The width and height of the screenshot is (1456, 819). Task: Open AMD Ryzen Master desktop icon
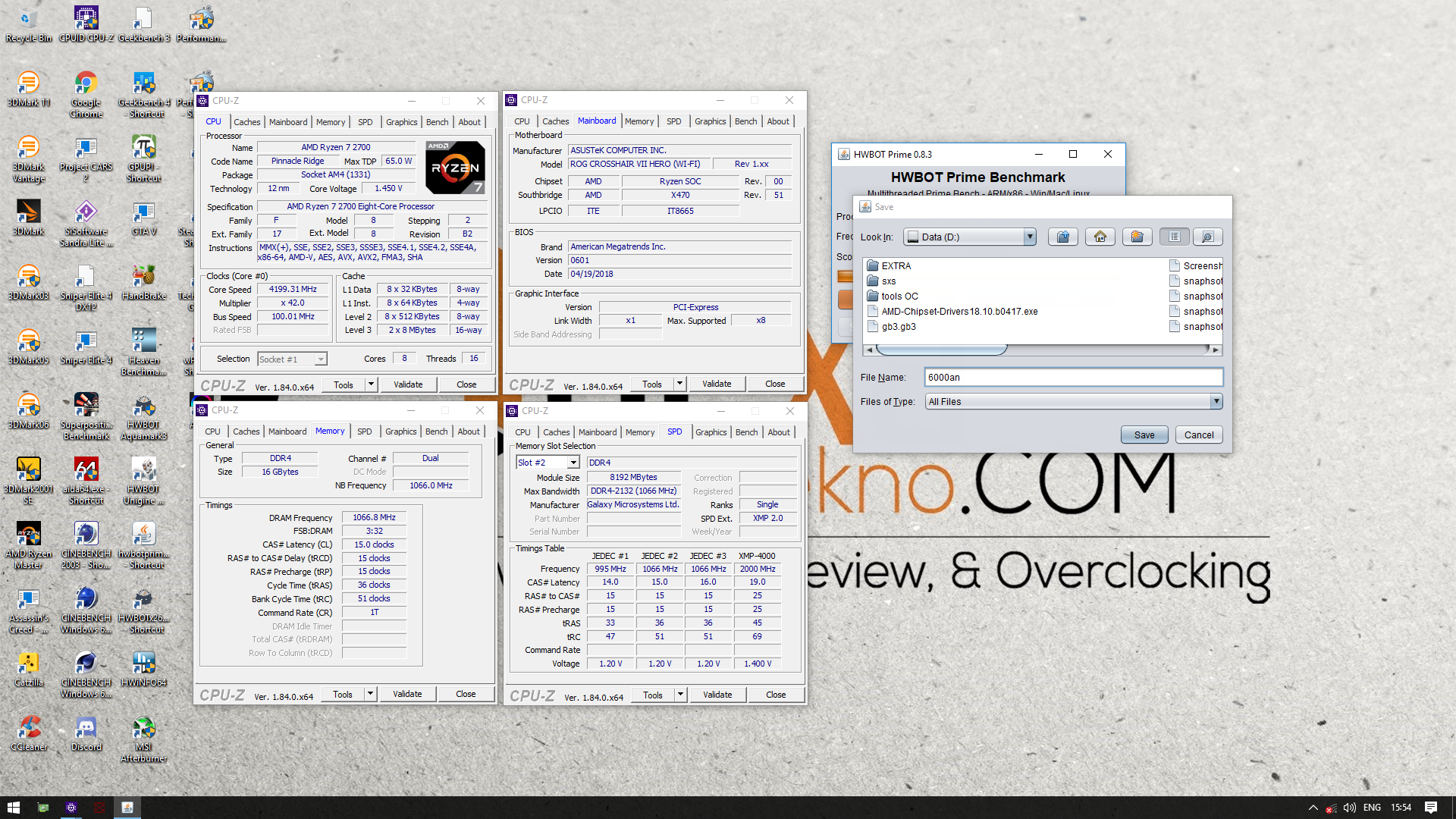28,545
